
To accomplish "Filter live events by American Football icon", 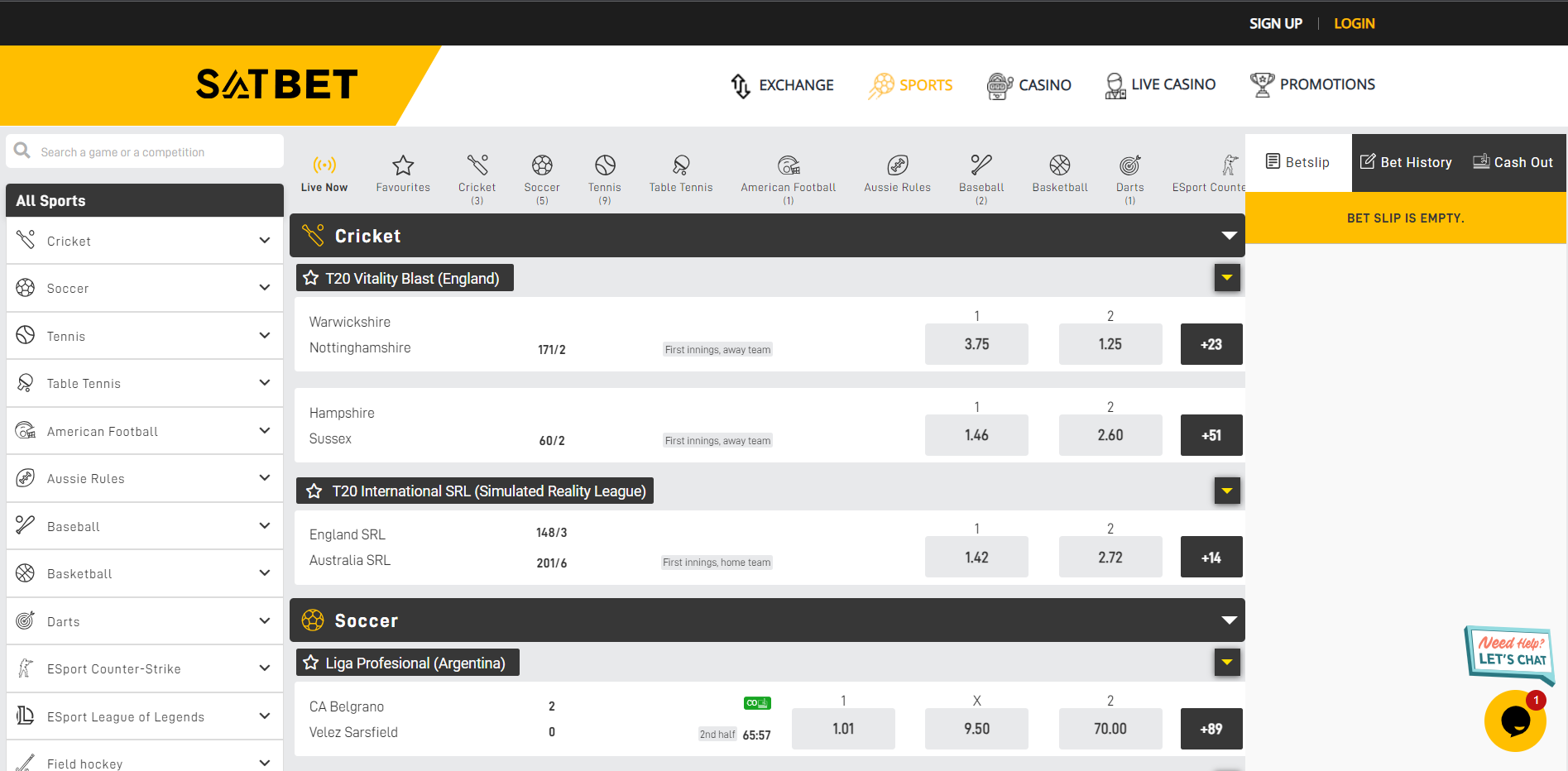I will pyautogui.click(x=789, y=165).
